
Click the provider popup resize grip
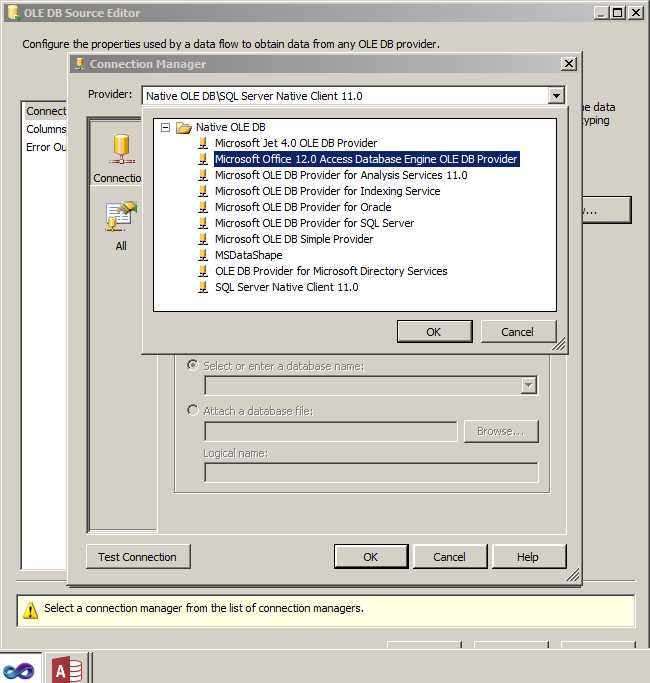[559, 345]
